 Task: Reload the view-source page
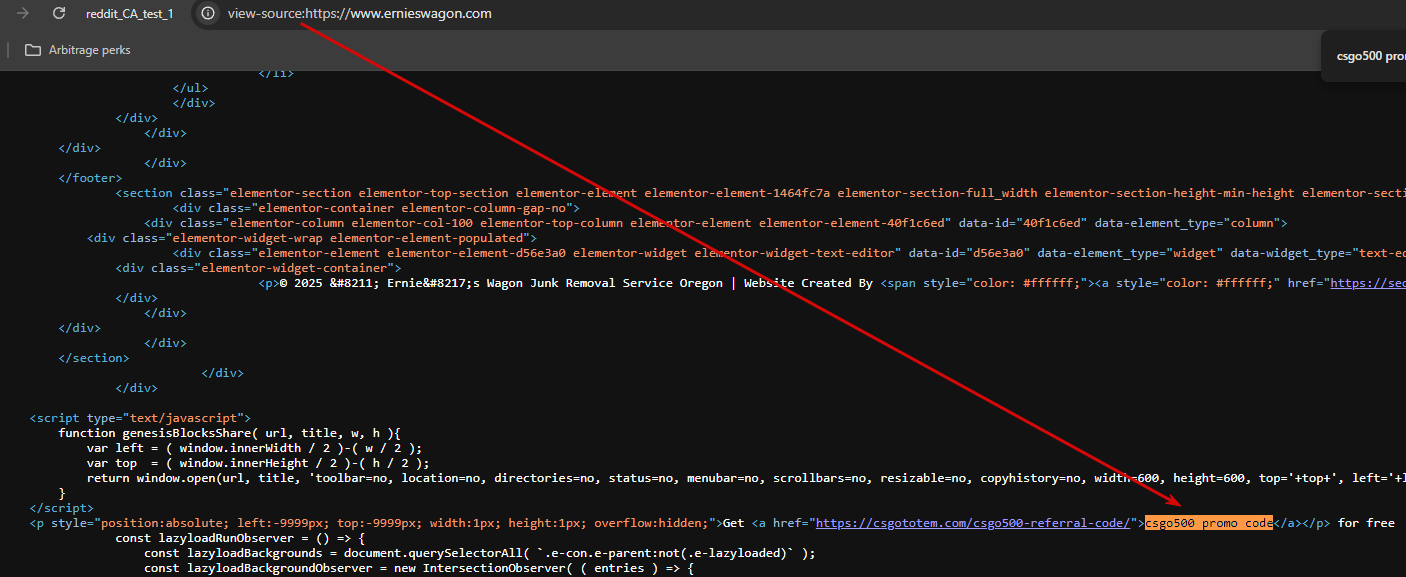click(59, 13)
